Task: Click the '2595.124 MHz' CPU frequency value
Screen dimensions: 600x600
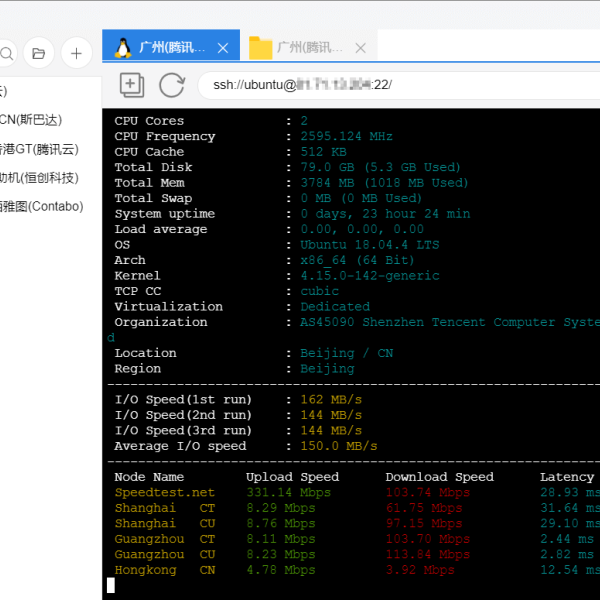Action: click(346, 136)
